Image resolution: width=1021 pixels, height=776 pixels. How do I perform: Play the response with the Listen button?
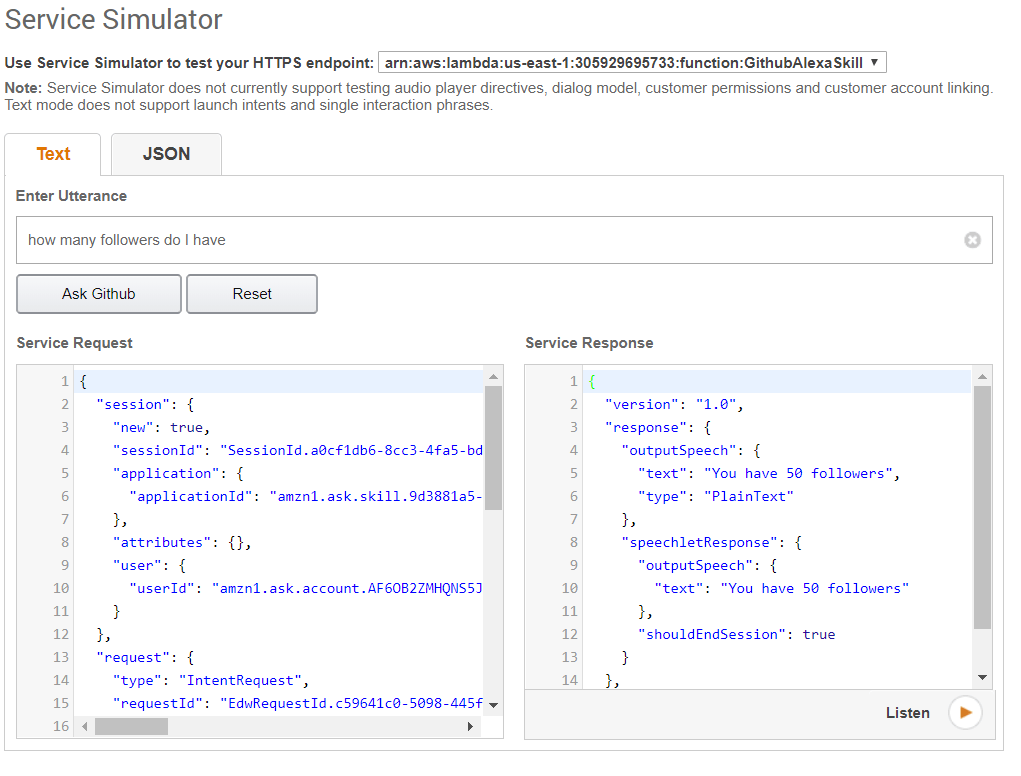pyautogui.click(x=965, y=713)
